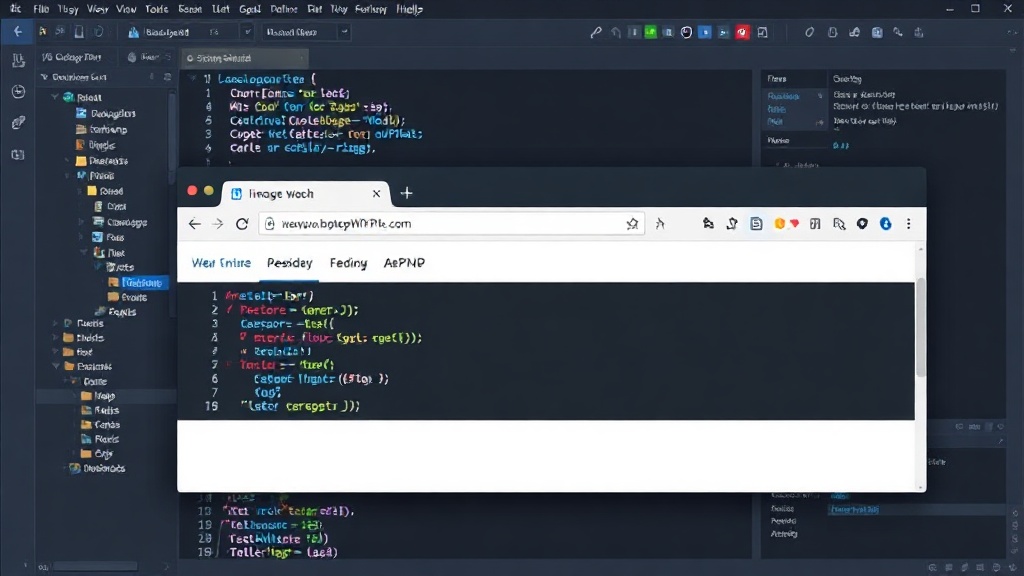The width and height of the screenshot is (1024, 576).
Task: Open the leaf-shaped icon in the left activity bar
Action: pos(18,122)
